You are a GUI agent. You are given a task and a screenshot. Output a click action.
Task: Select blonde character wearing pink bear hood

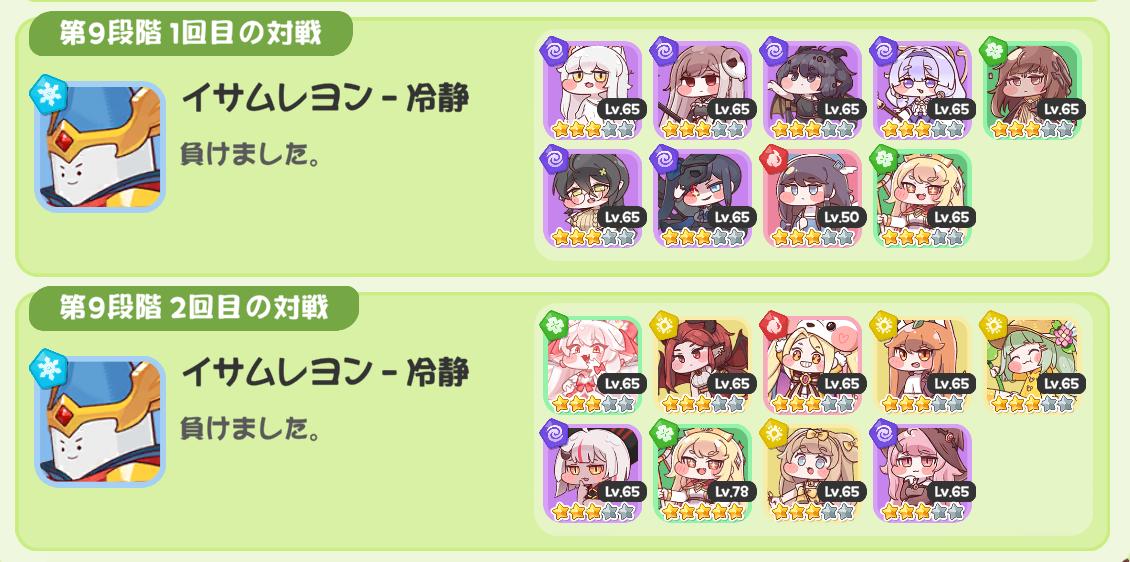click(812, 365)
